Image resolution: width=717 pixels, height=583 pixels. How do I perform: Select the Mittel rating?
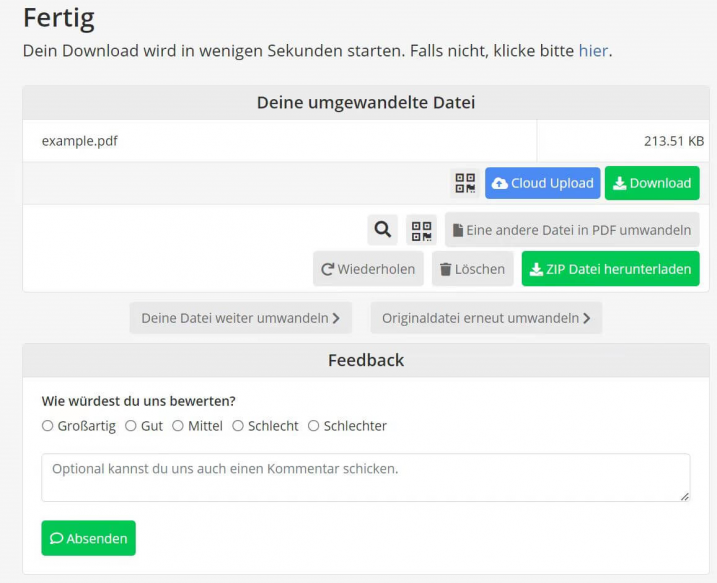178,426
